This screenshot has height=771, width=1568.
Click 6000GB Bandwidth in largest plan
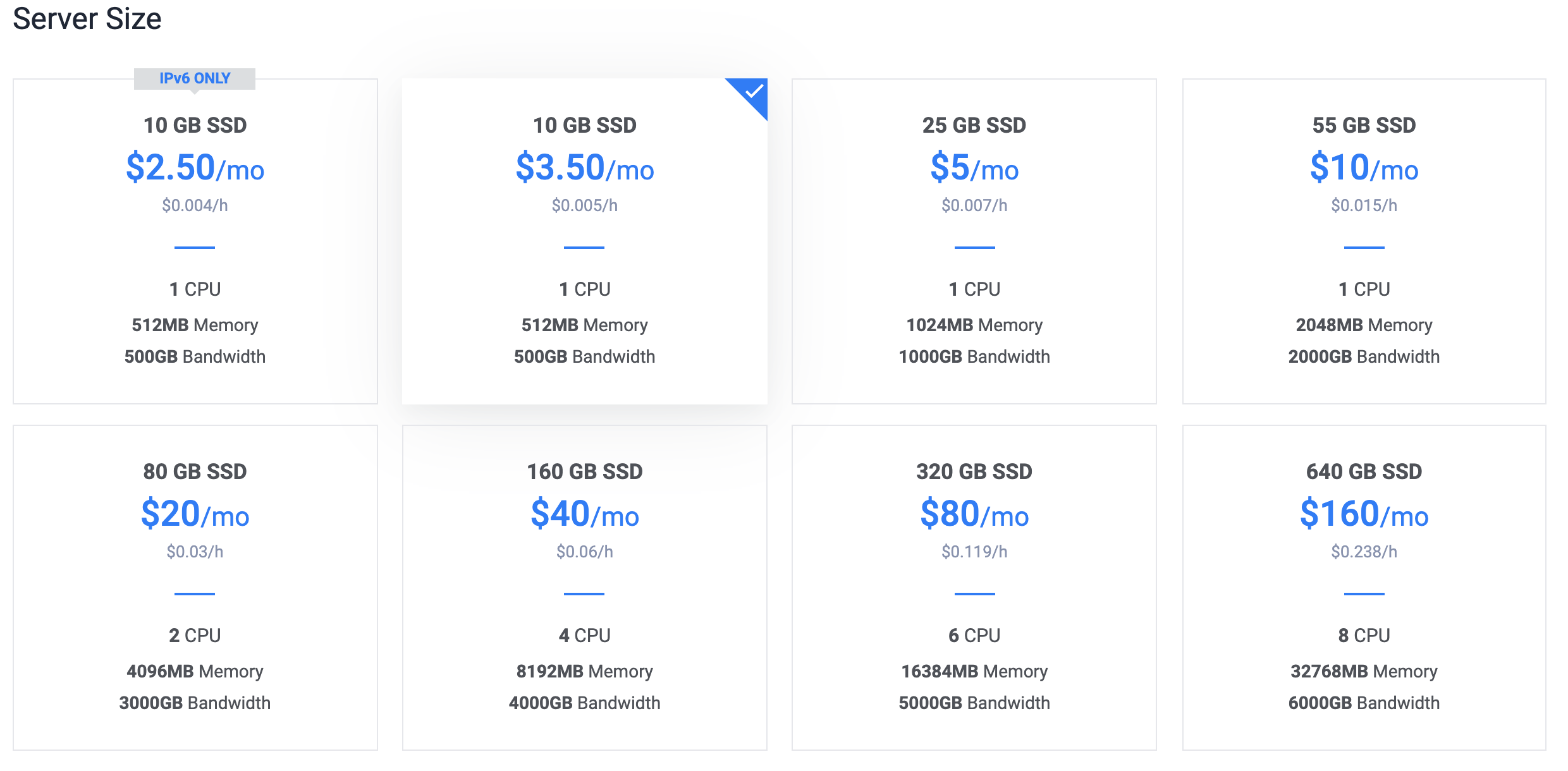click(1364, 703)
